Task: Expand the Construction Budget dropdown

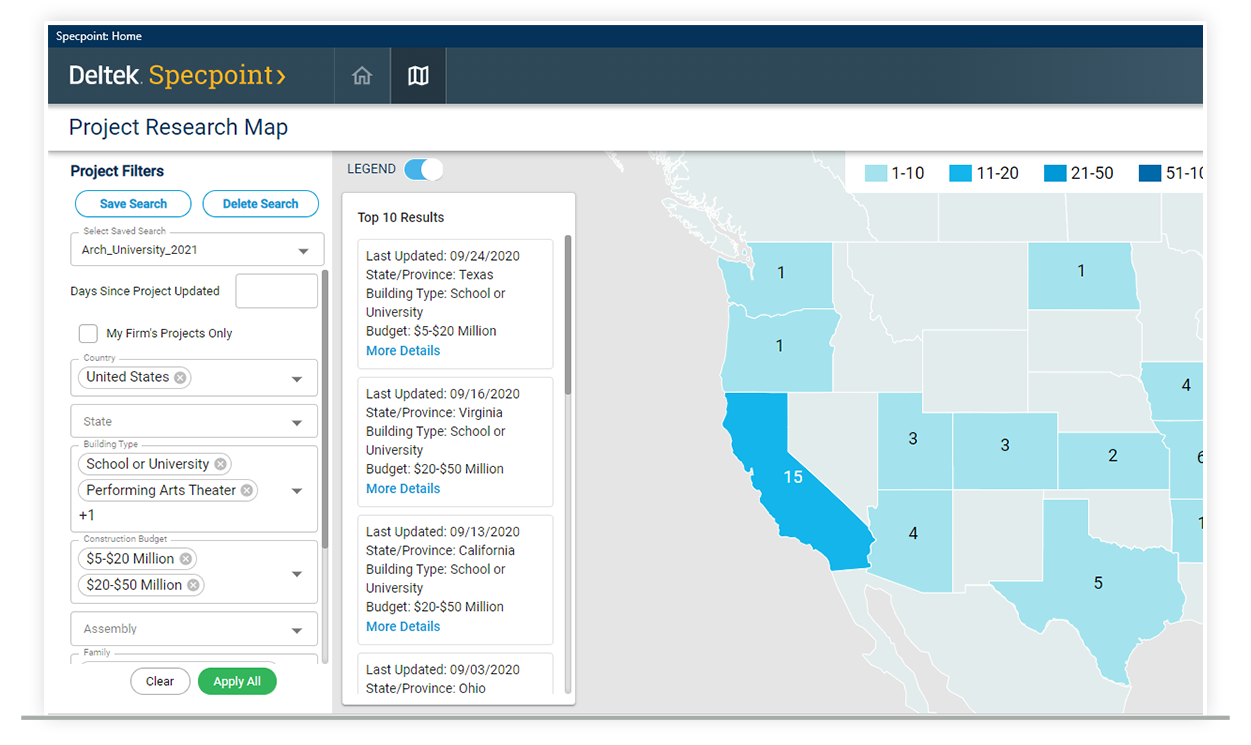Action: coord(297,572)
